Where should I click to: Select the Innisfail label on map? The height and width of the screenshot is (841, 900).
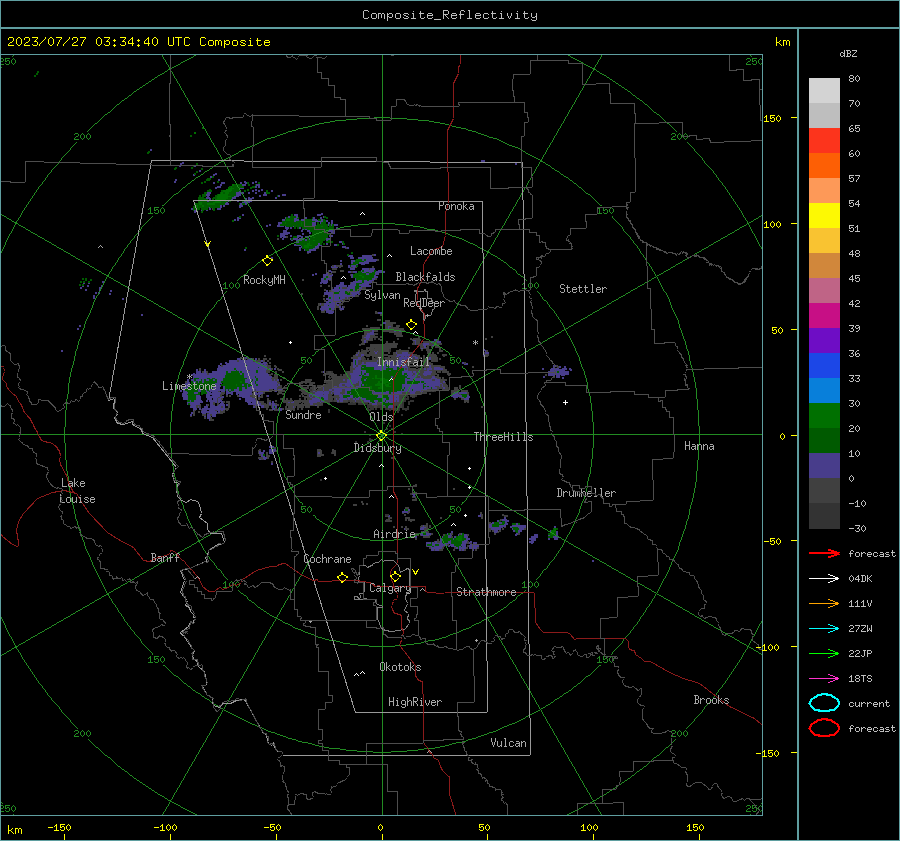click(x=403, y=362)
